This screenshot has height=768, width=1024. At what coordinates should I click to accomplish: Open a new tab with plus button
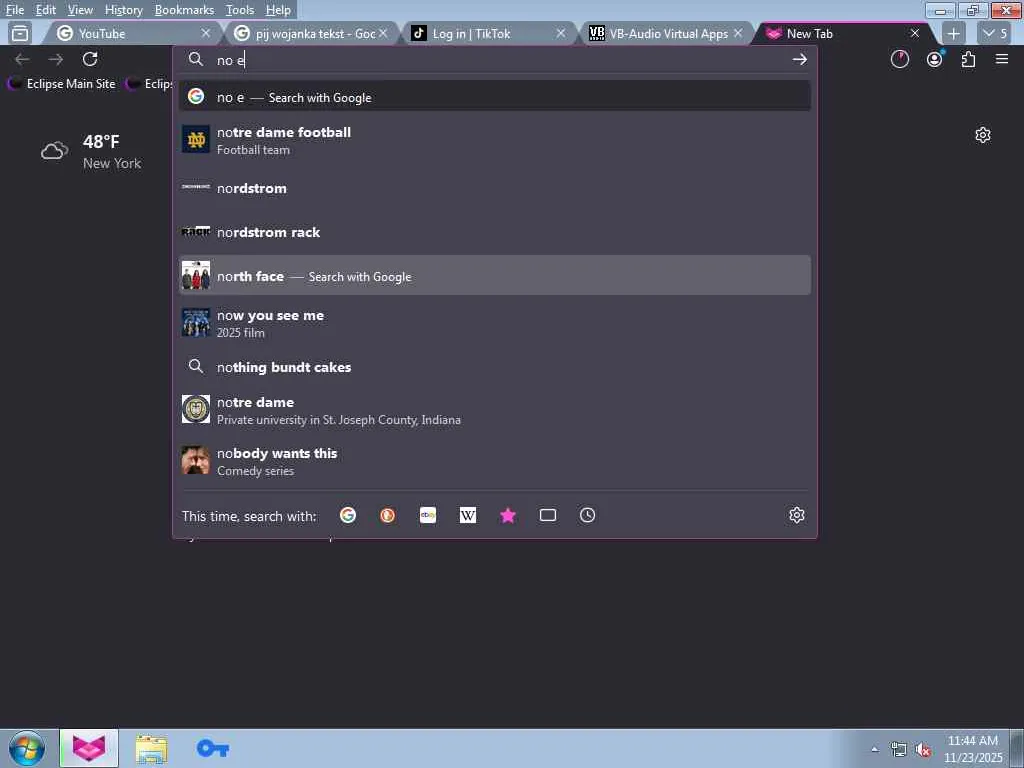coord(953,33)
